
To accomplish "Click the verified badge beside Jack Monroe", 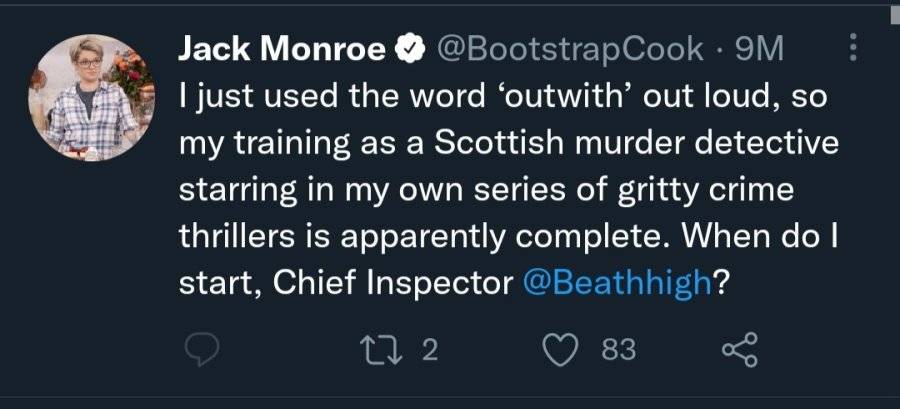I will click(x=411, y=50).
